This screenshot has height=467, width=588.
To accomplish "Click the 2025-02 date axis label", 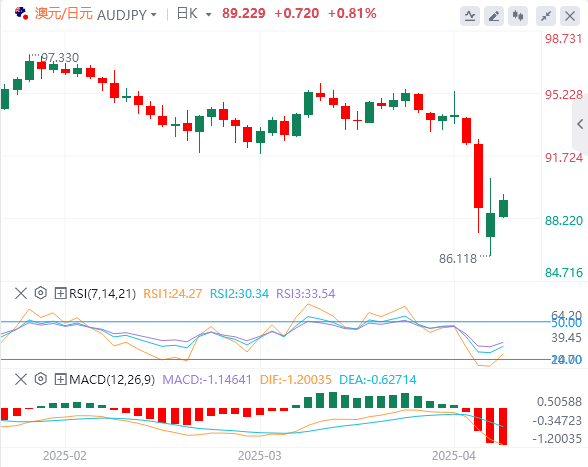I will (64, 456).
